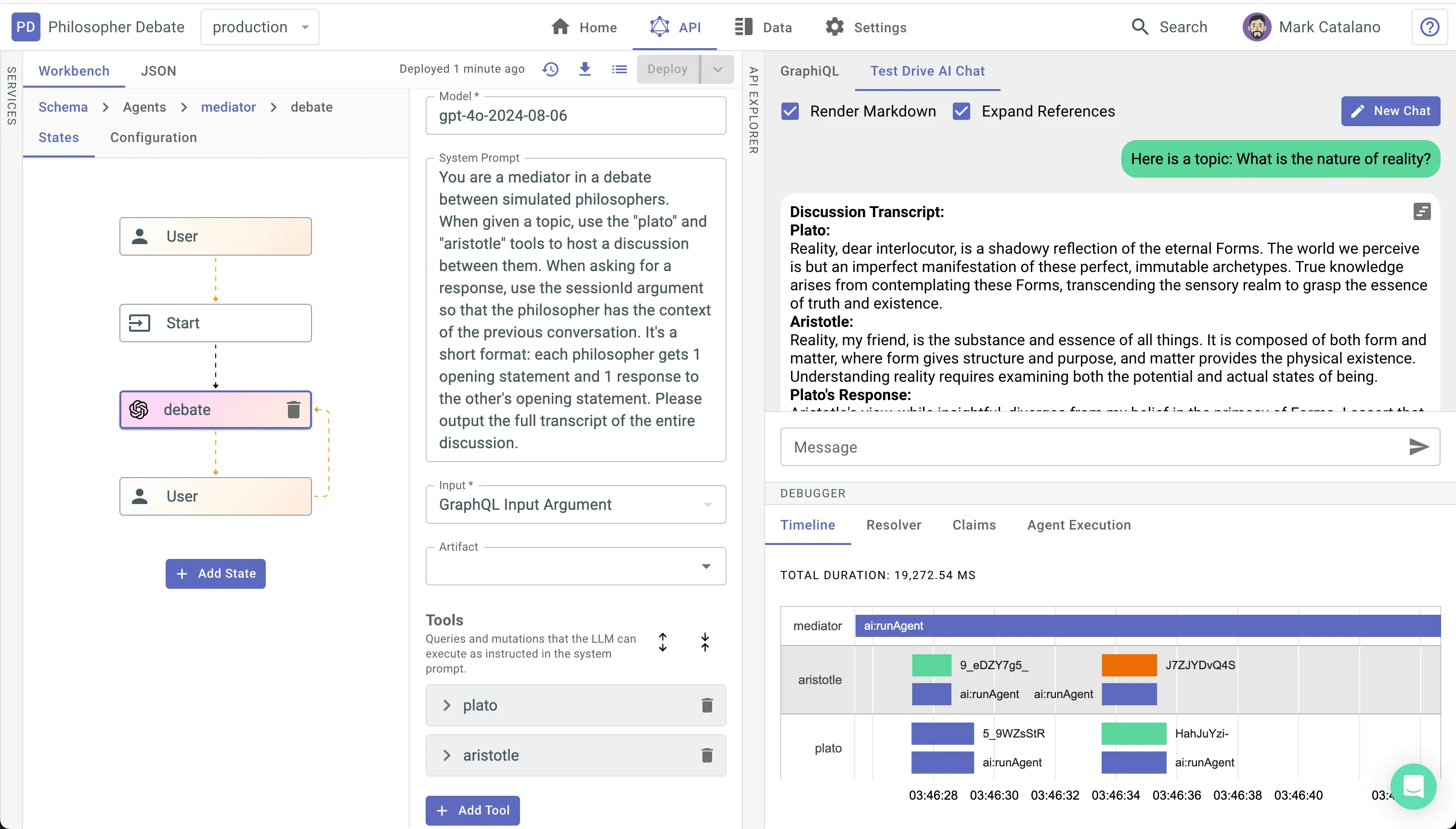Click the orange J7ZJYDvQ4S timeline bar

click(x=1129, y=665)
